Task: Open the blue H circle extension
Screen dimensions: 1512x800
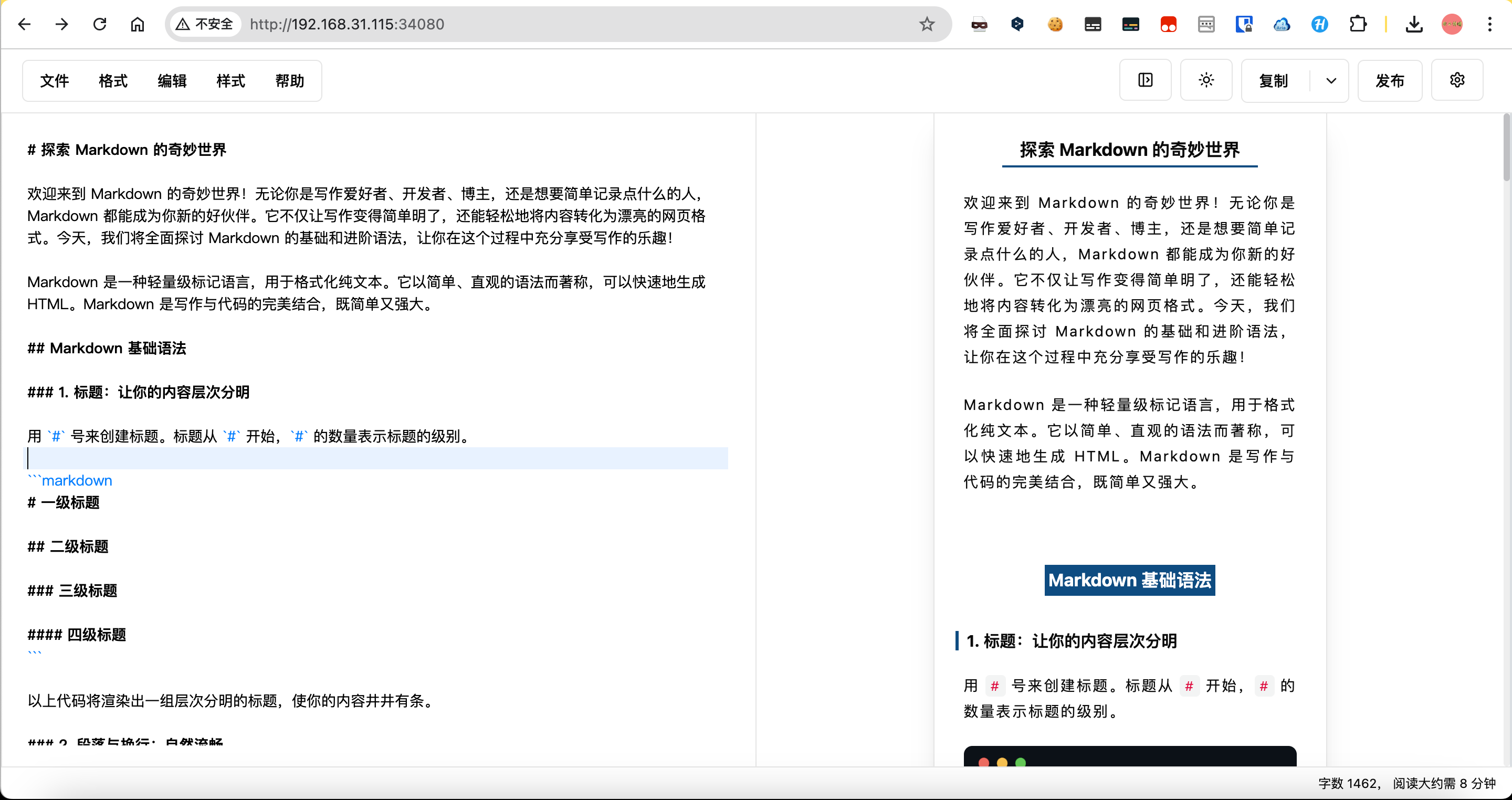Action: [1319, 24]
